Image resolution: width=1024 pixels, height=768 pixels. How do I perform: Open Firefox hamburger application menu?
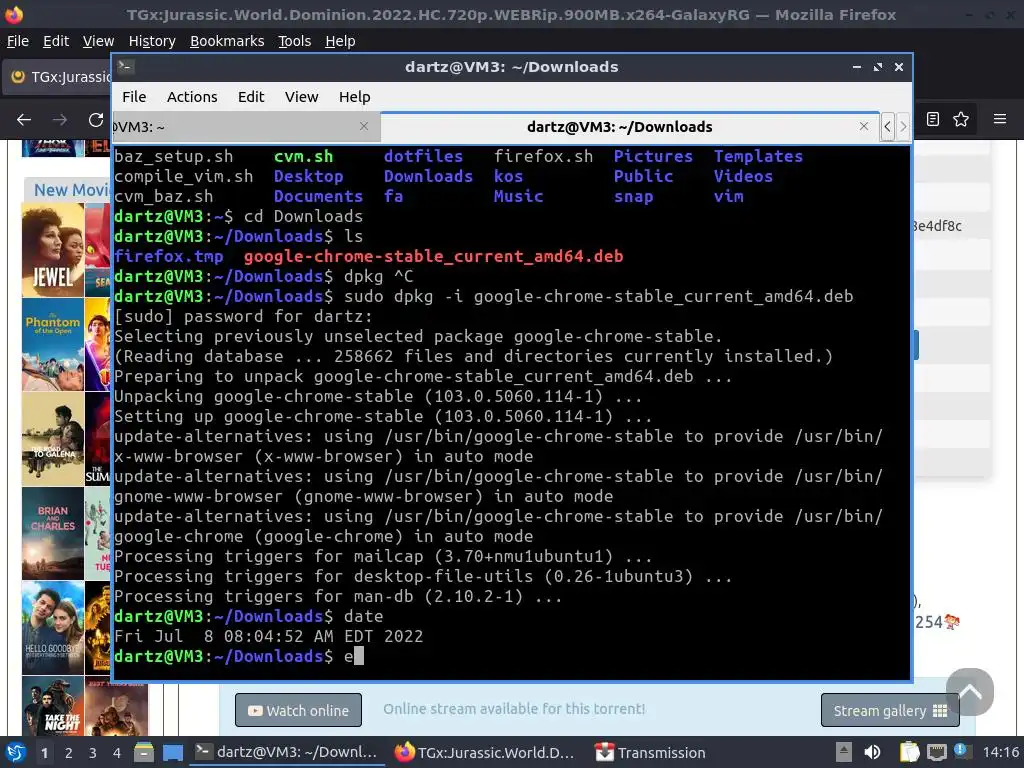pyautogui.click(x=1000, y=119)
